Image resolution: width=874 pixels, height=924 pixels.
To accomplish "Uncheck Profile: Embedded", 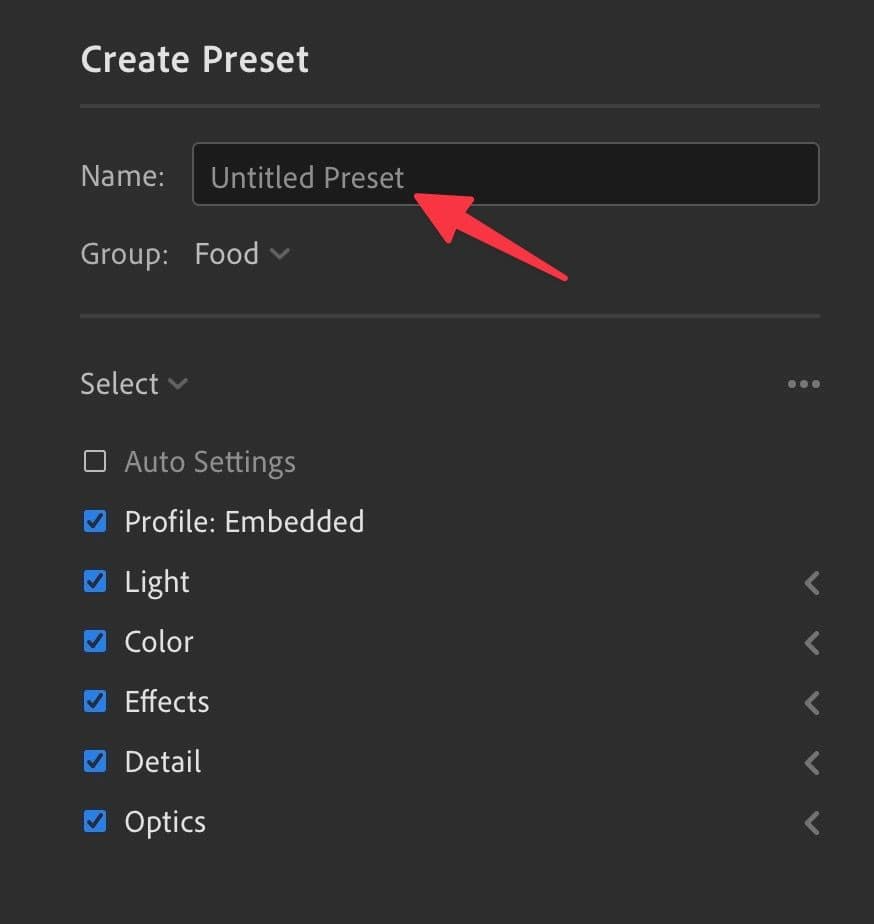I will [95, 521].
